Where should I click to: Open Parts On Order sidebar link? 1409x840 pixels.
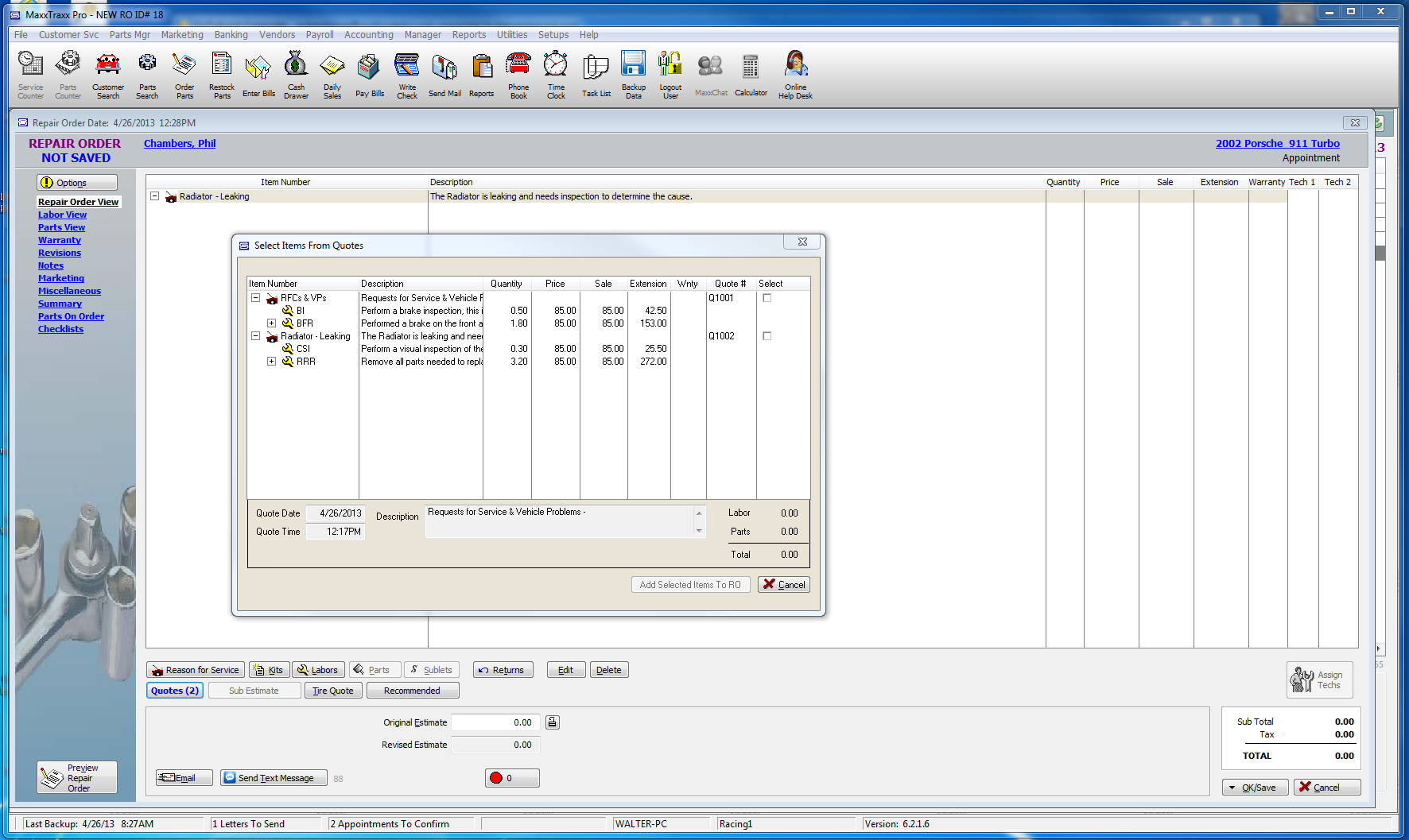[x=71, y=316]
